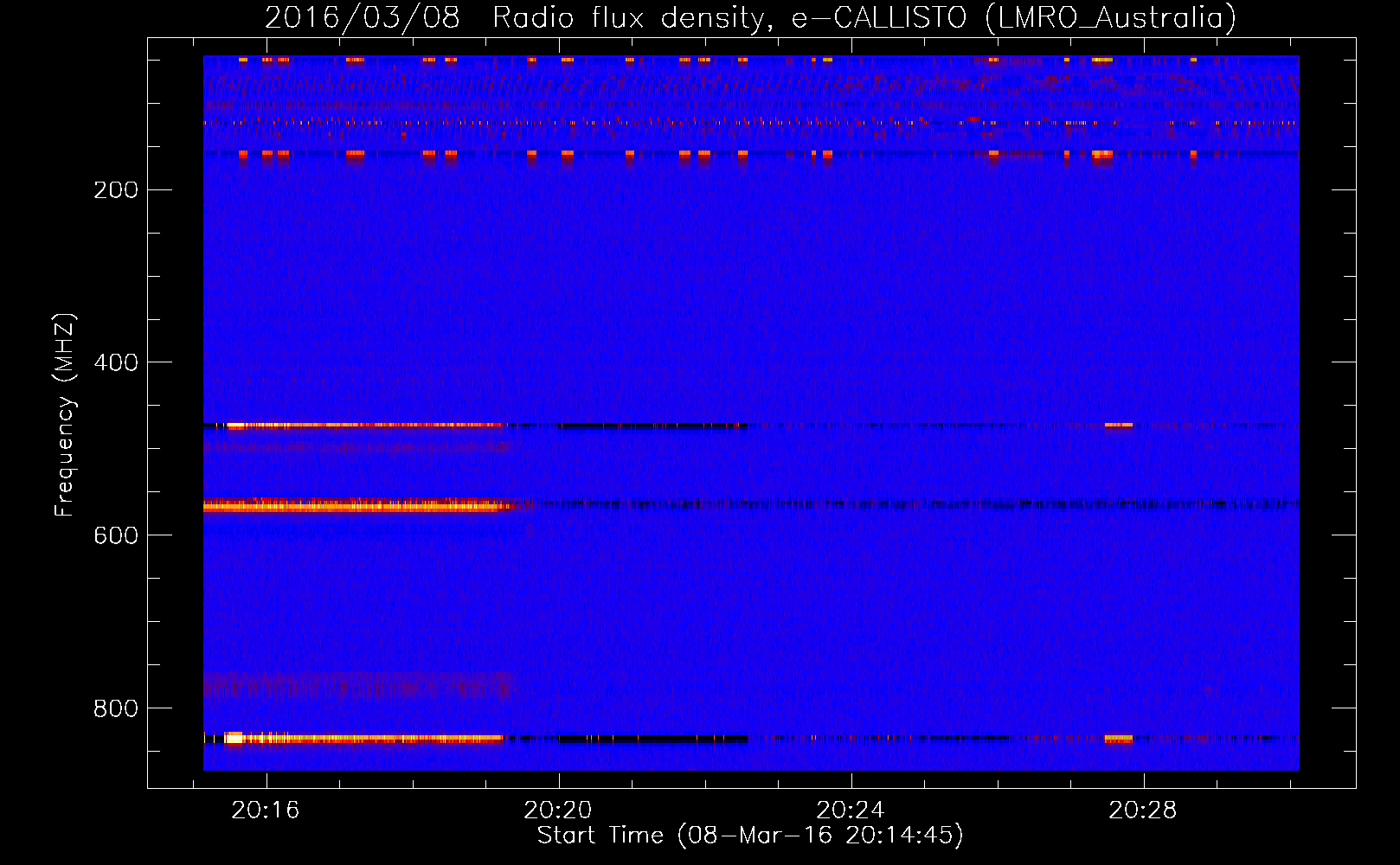Click the 200 frequency tick label

tap(116, 190)
